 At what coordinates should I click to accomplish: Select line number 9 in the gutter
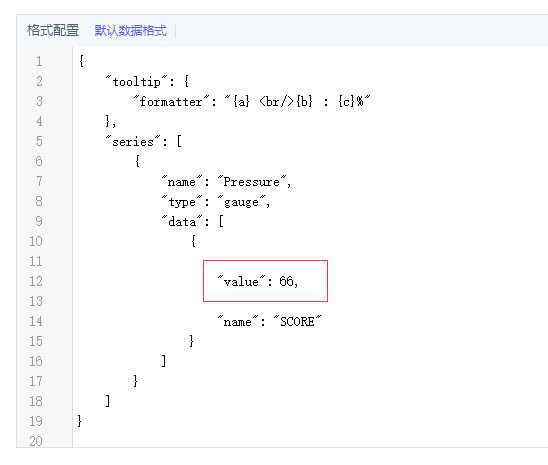pyautogui.click(x=39, y=221)
